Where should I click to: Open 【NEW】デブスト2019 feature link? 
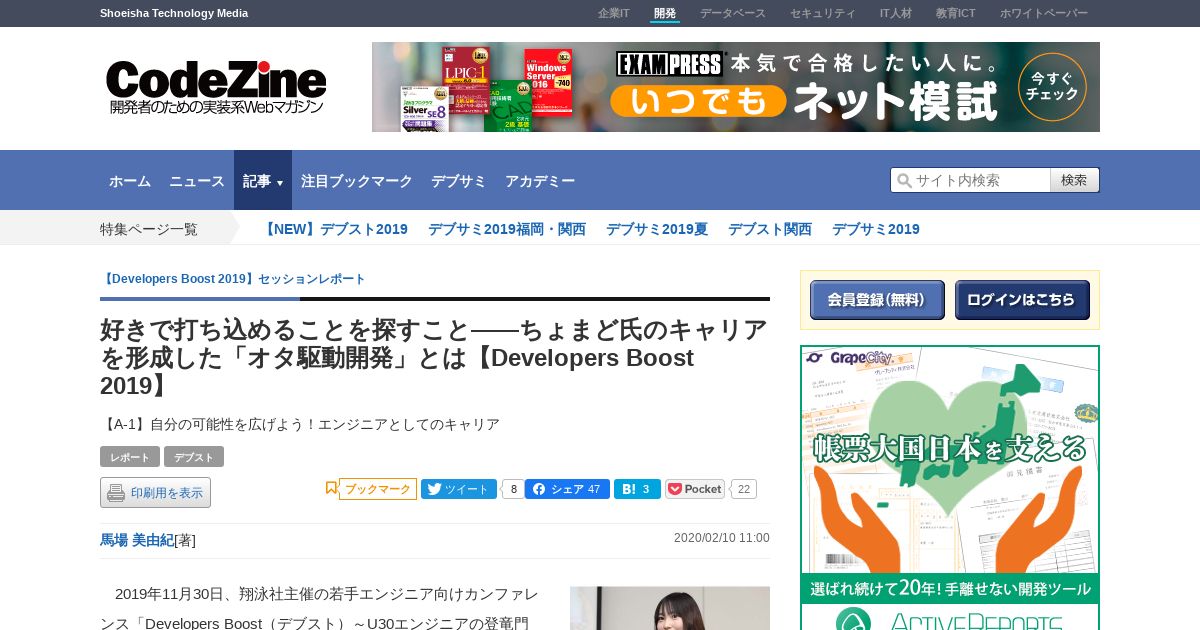coord(334,229)
